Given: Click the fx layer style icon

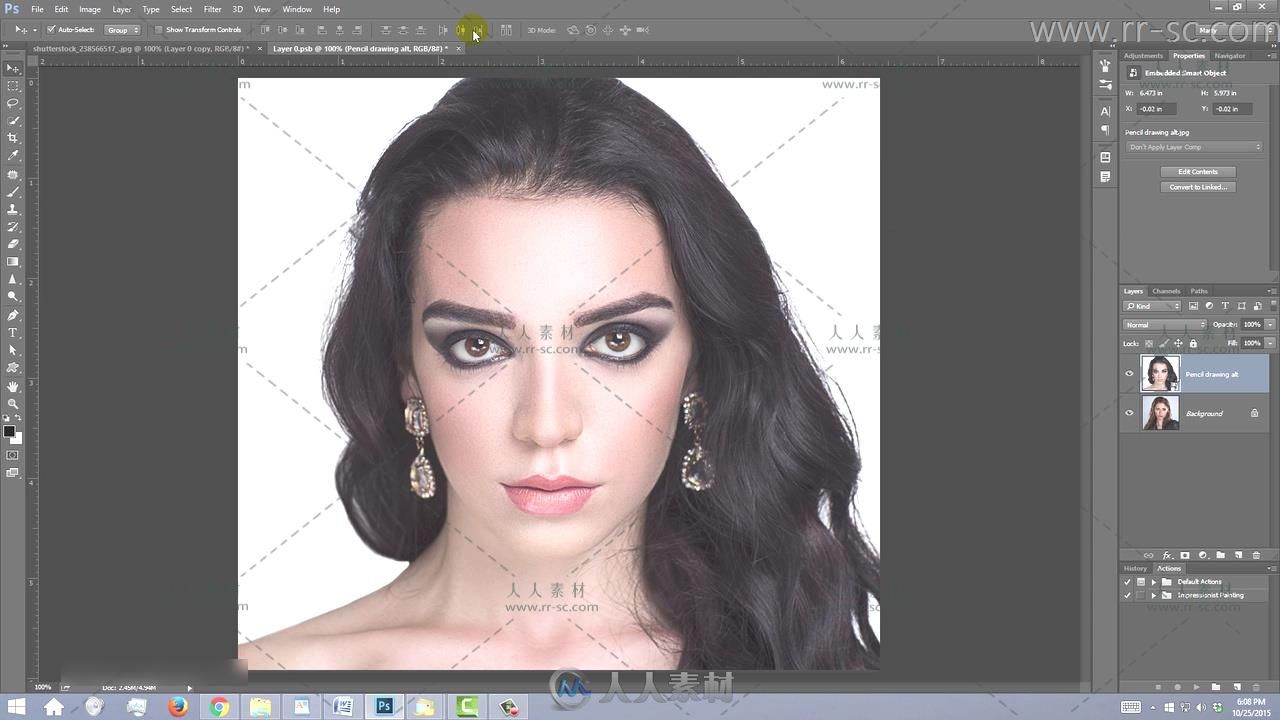Looking at the screenshot, I should [x=1167, y=555].
